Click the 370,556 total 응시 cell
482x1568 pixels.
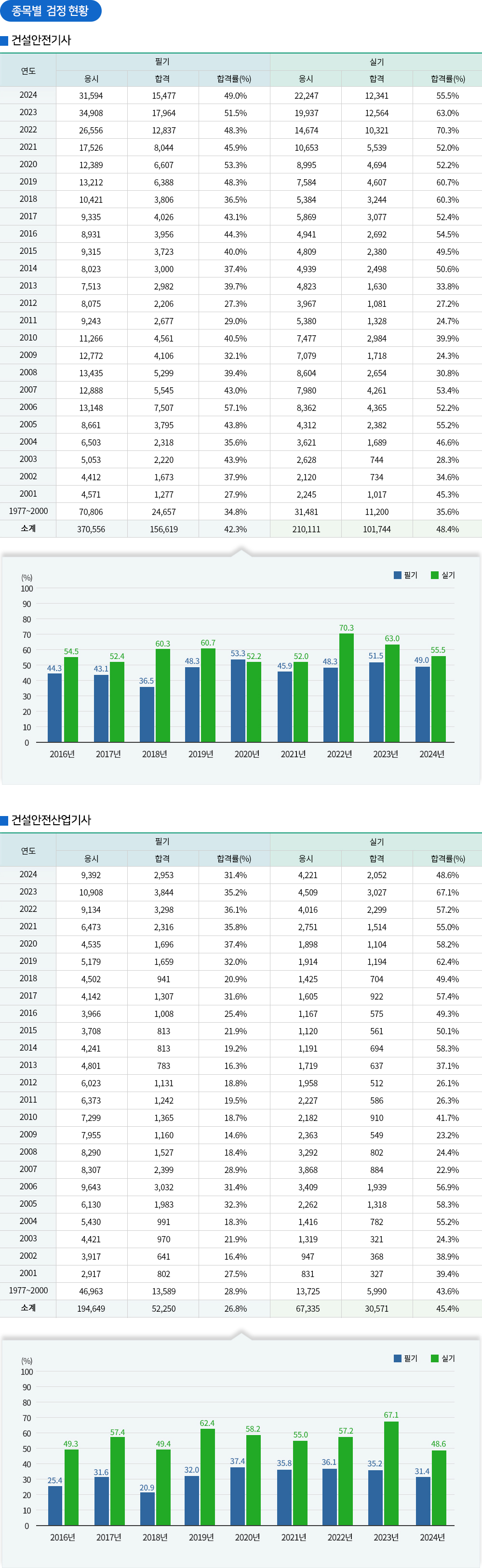[x=92, y=529]
